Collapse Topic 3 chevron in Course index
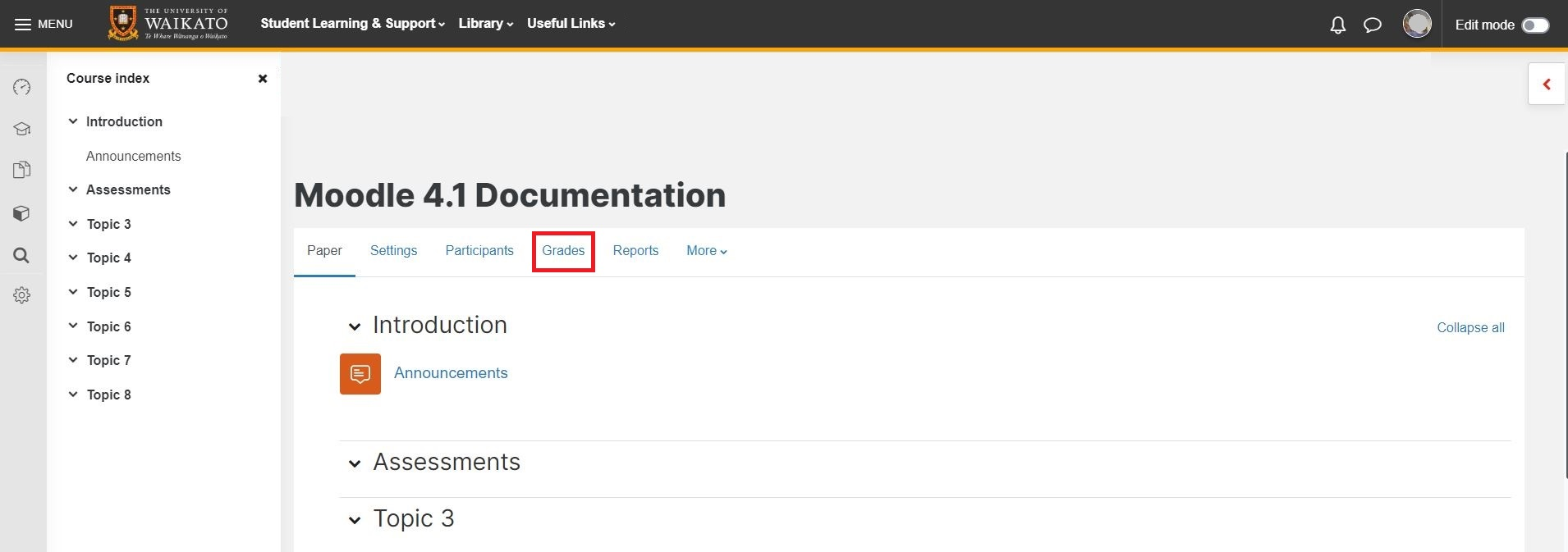Image resolution: width=1568 pixels, height=552 pixels. pos(73,224)
